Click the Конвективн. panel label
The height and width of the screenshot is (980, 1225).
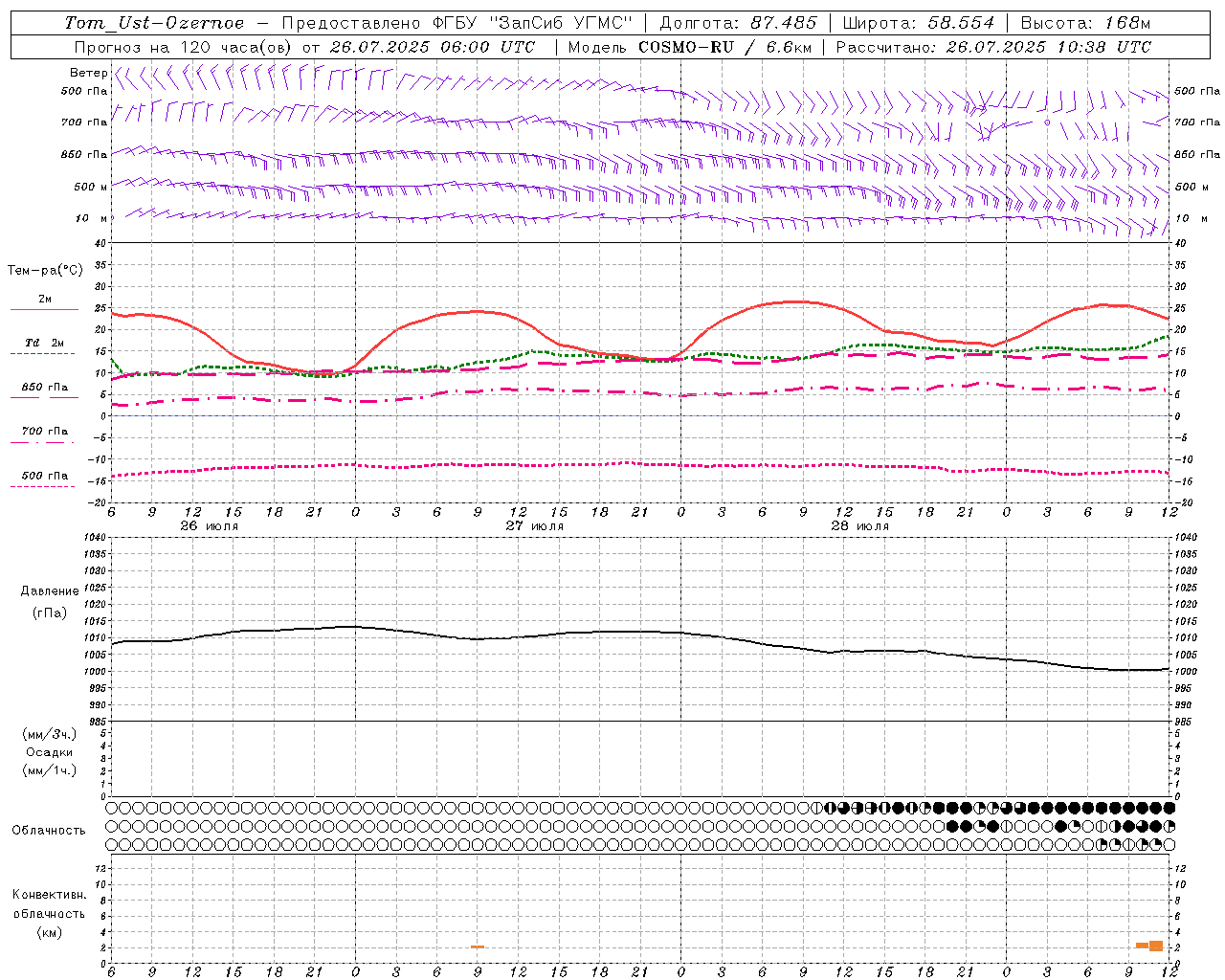[49, 895]
